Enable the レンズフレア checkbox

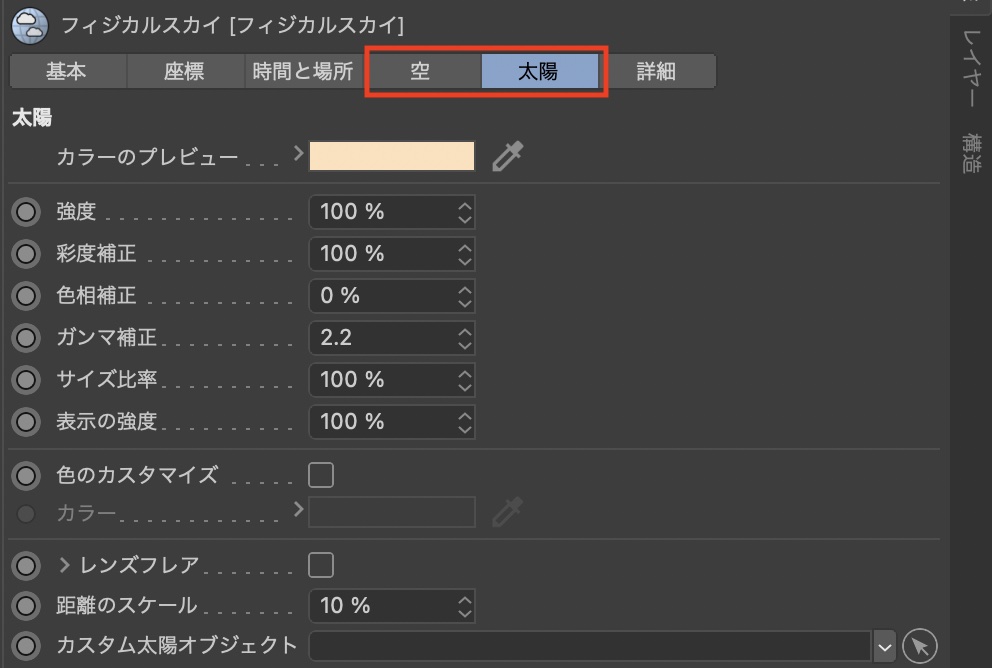point(321,565)
